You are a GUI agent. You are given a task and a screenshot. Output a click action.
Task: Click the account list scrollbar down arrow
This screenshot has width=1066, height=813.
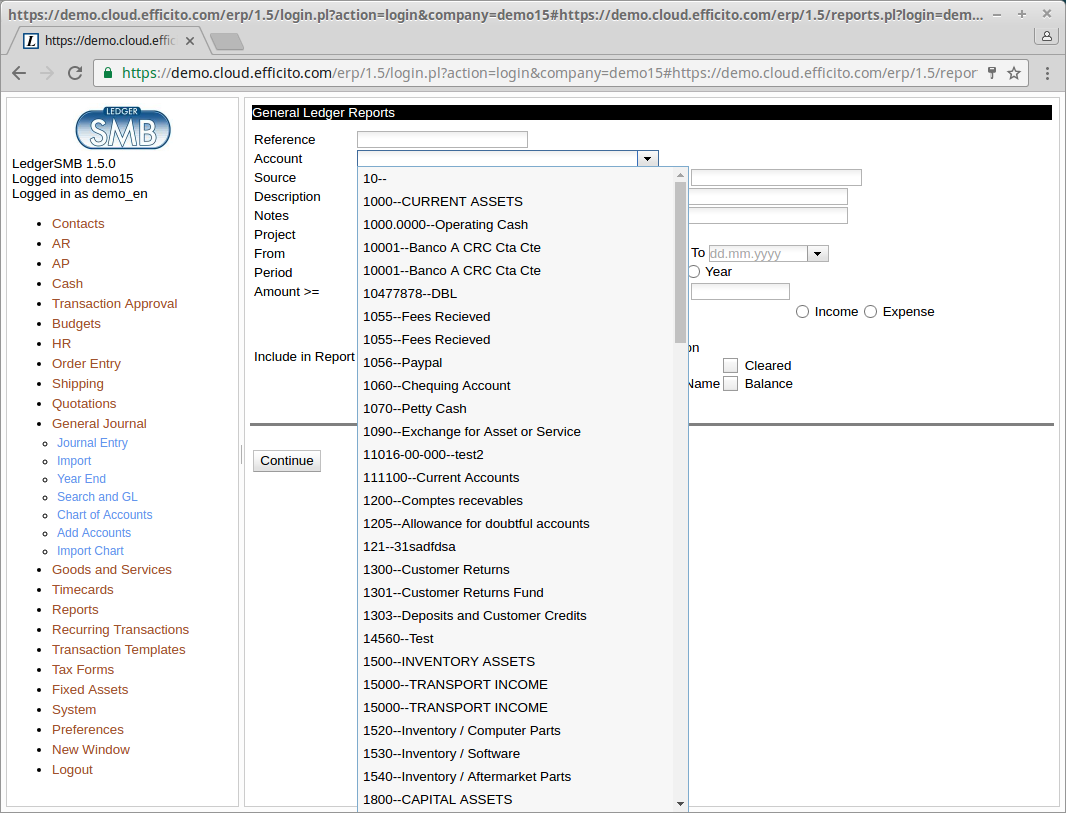coord(681,803)
